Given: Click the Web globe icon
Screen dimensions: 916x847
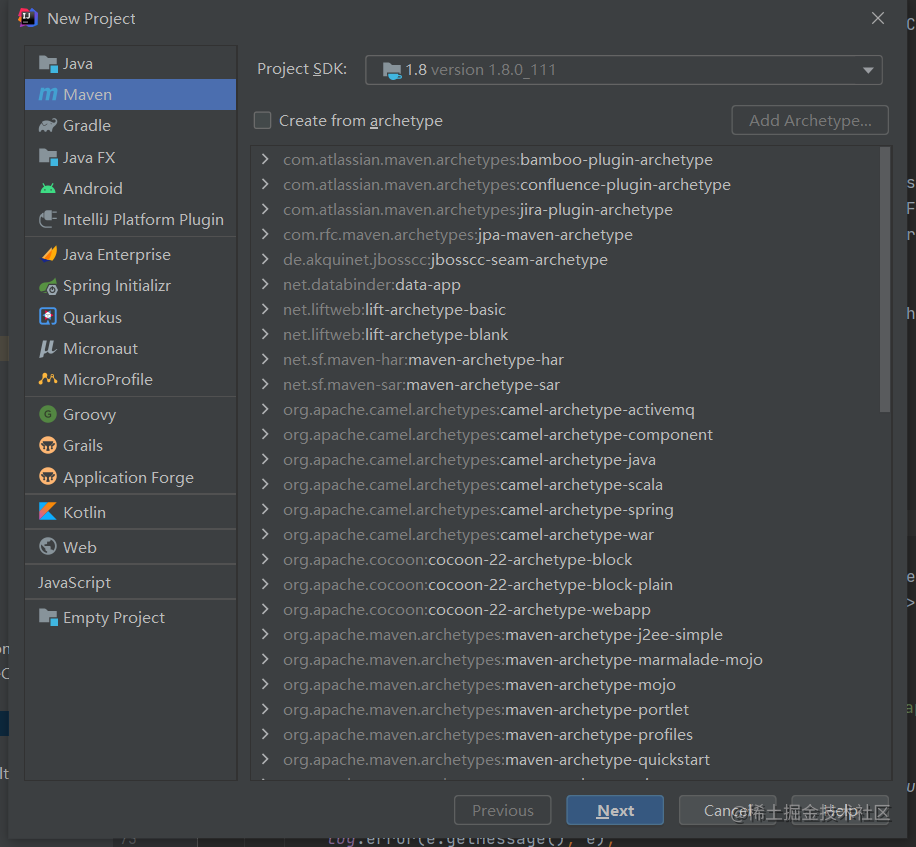Looking at the screenshot, I should 48,547.
